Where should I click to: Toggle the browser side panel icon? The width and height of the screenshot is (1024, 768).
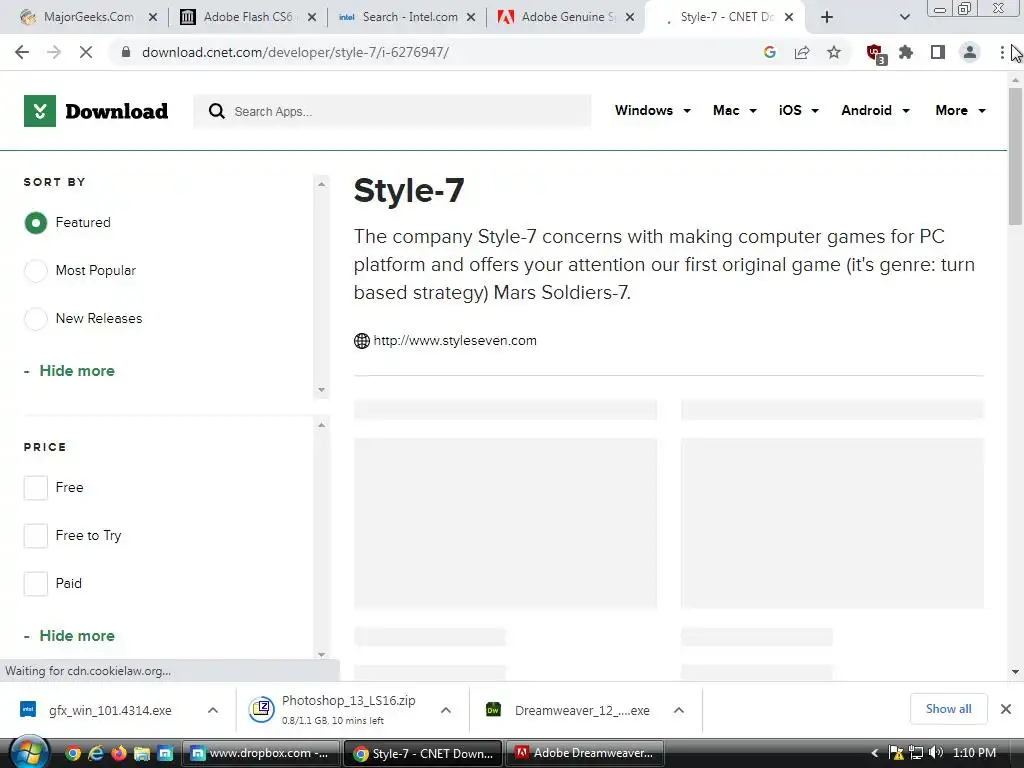click(938, 52)
